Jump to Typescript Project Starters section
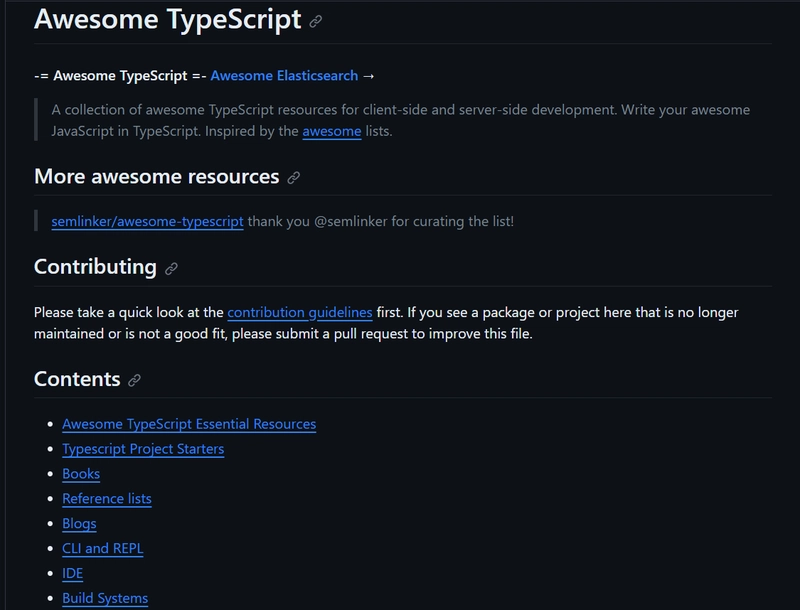Viewport: 800px width, 610px height. click(x=143, y=449)
